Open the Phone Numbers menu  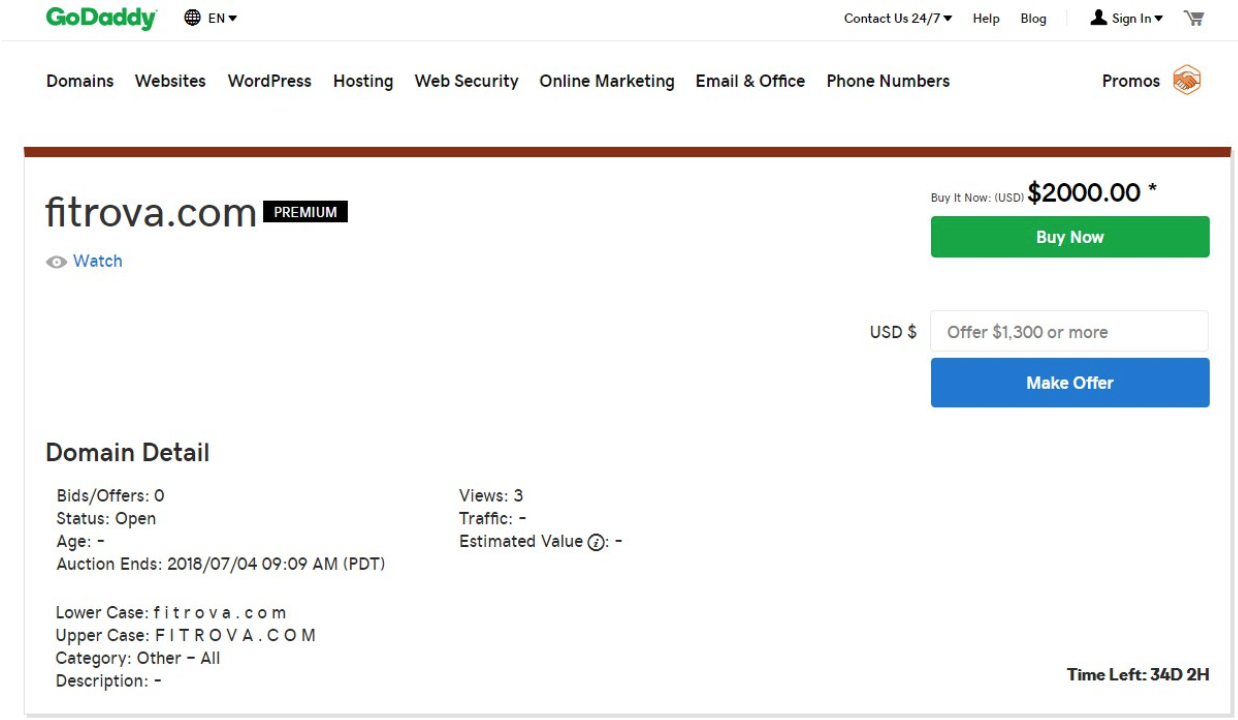(888, 81)
